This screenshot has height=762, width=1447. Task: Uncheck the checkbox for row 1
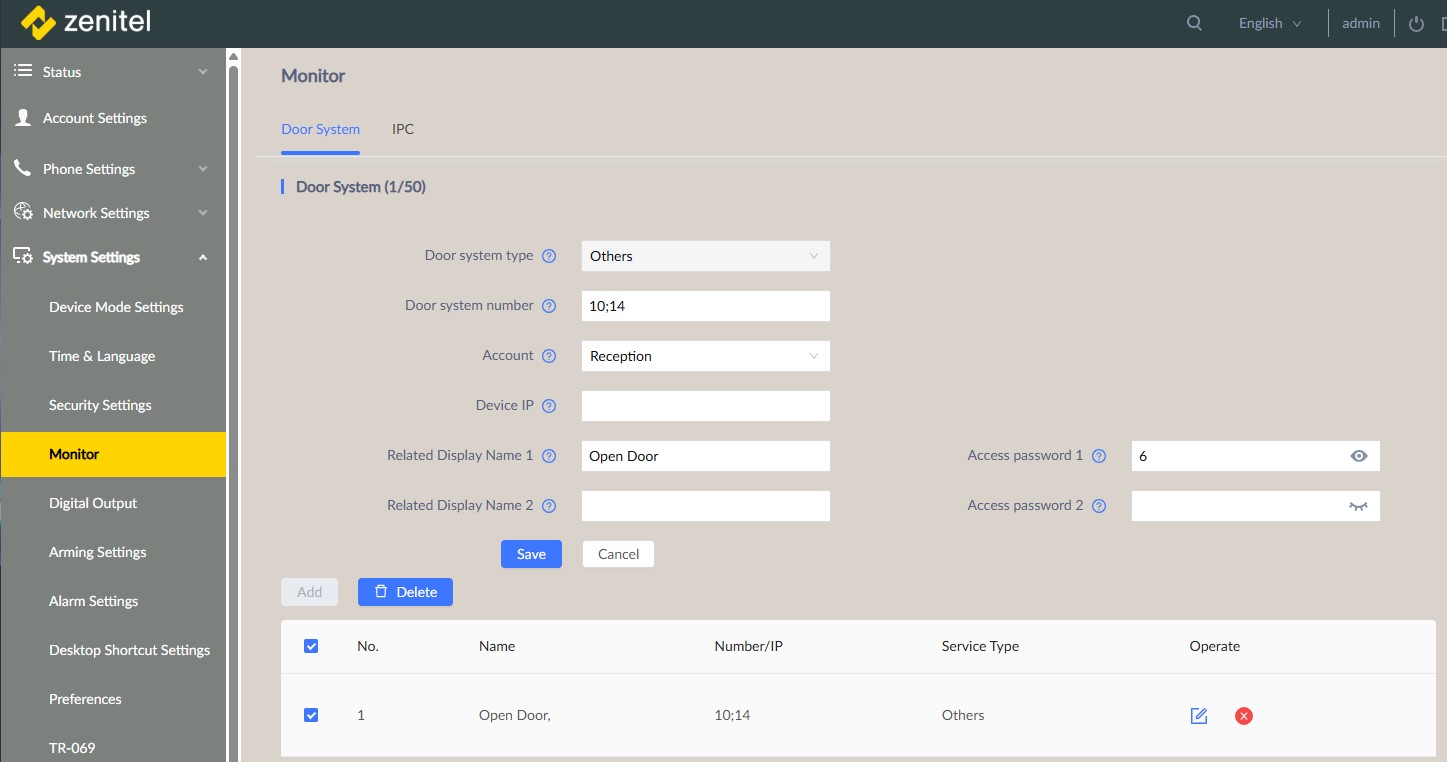point(311,715)
